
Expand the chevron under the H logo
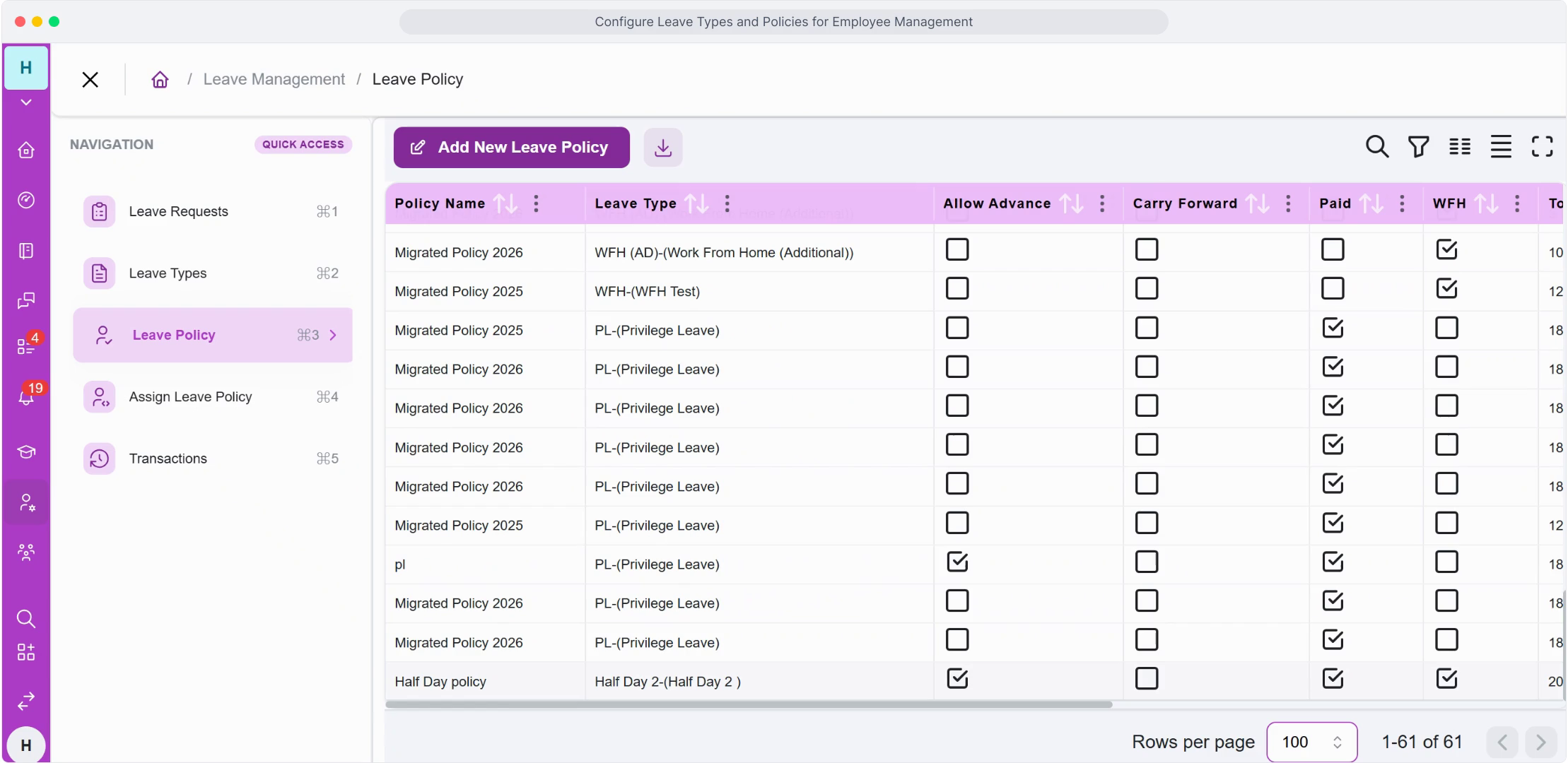(x=26, y=102)
